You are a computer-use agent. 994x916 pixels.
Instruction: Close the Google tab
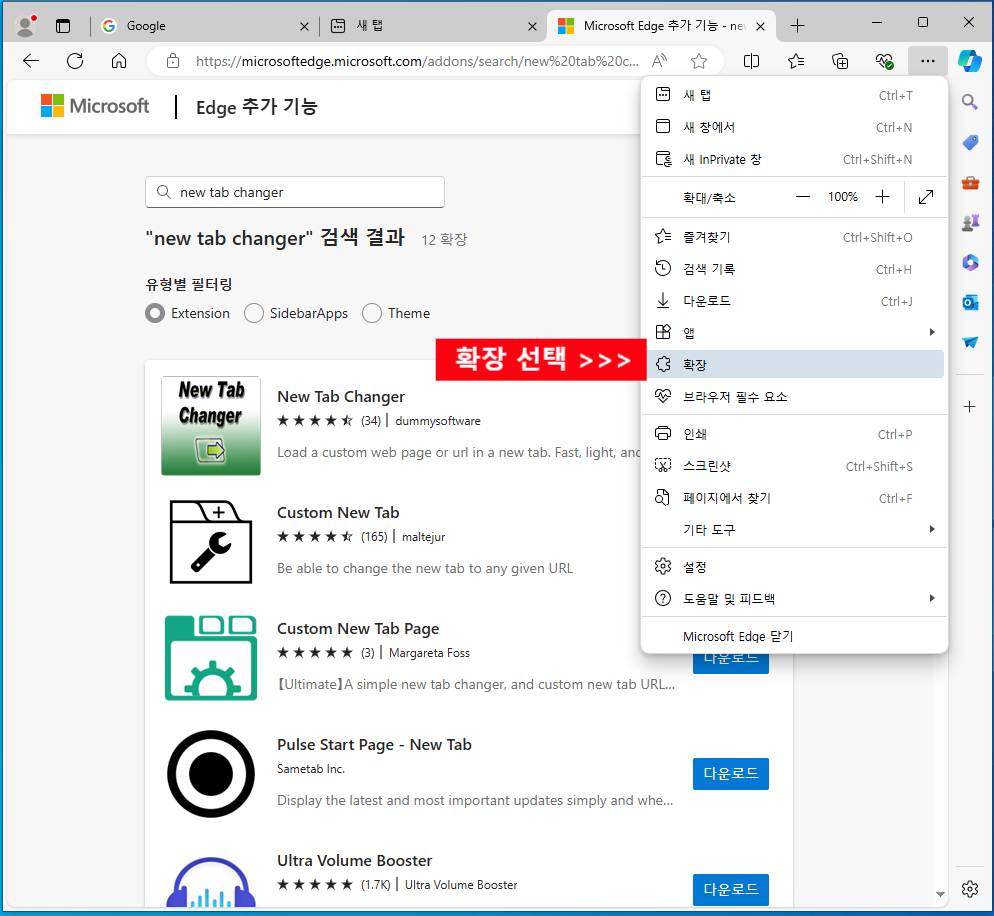coord(304,26)
